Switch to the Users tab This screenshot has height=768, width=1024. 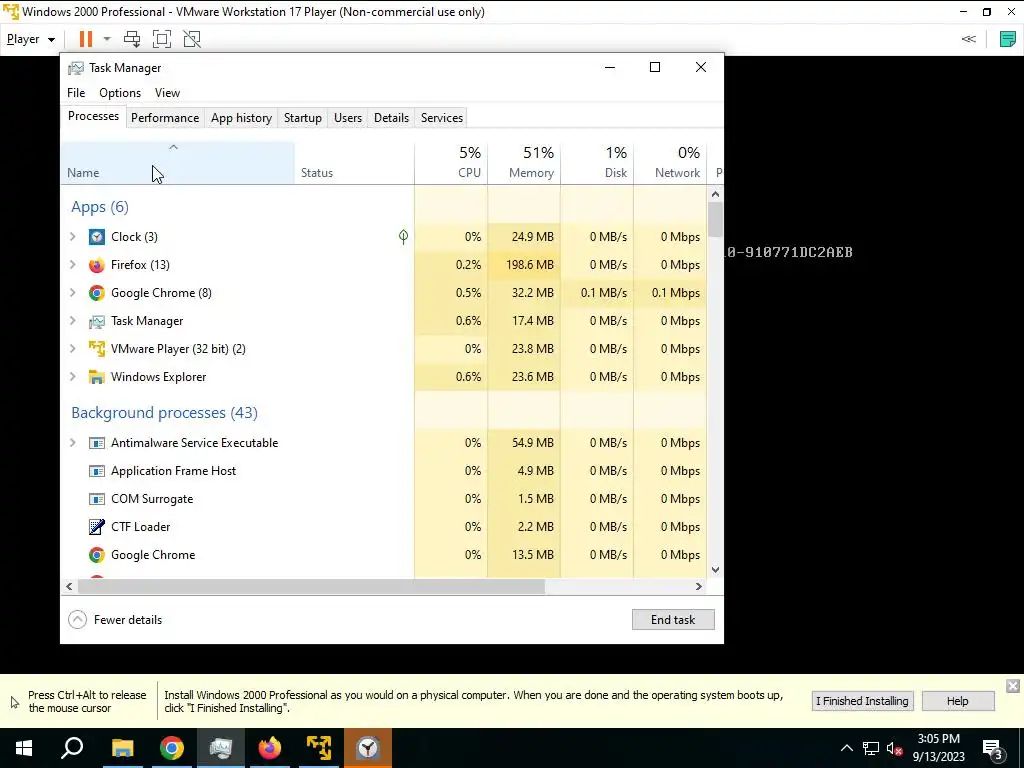pos(347,118)
